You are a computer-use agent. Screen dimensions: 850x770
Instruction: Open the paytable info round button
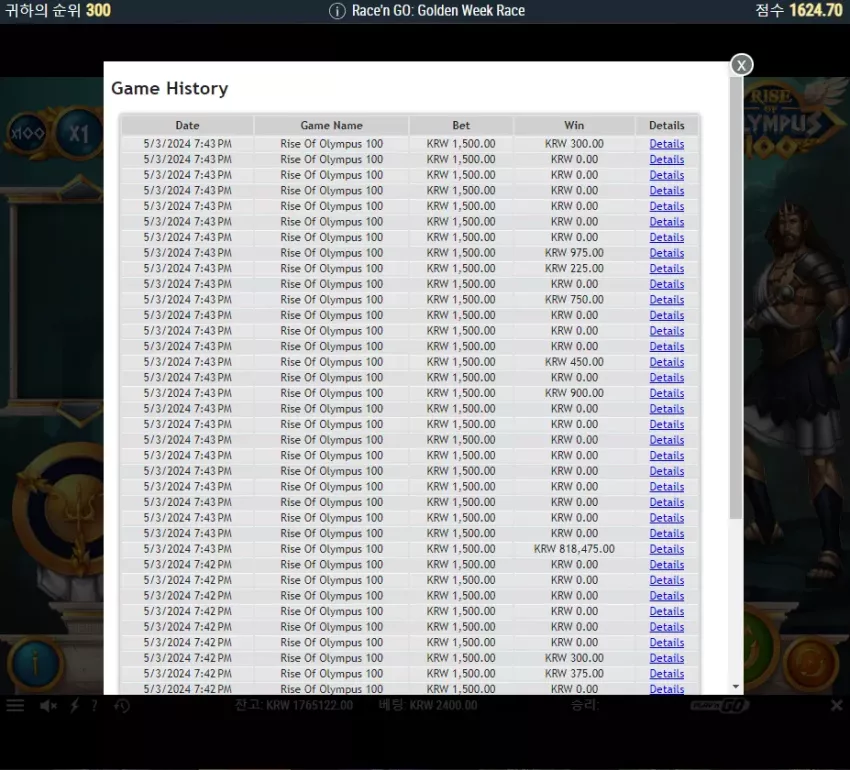[x=36, y=663]
